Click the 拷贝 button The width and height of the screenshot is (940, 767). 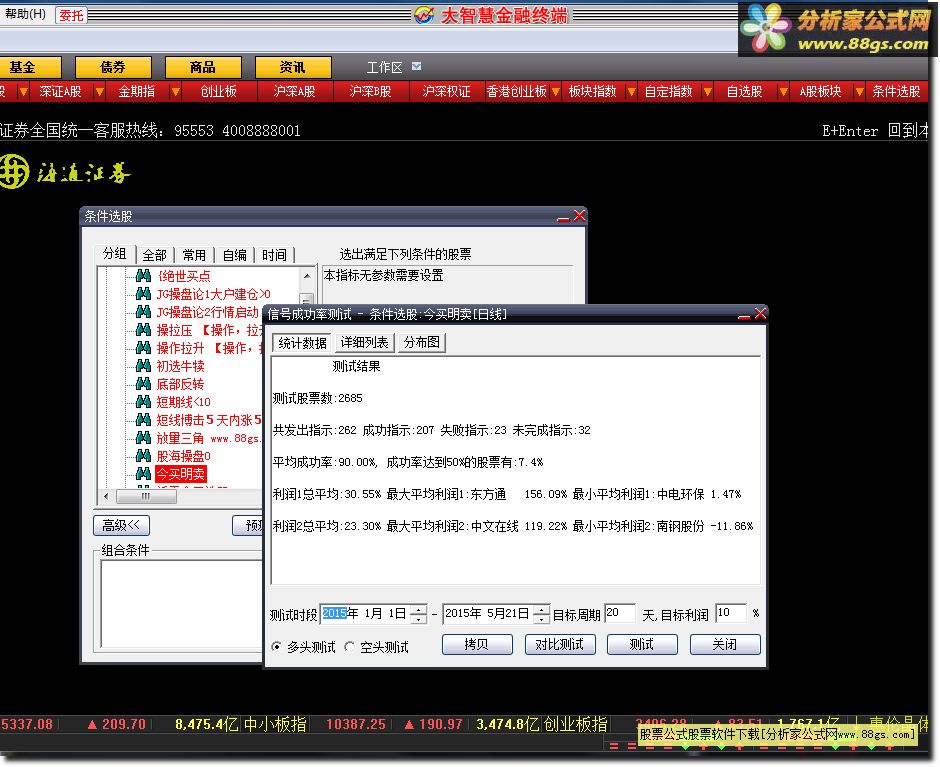pos(477,645)
